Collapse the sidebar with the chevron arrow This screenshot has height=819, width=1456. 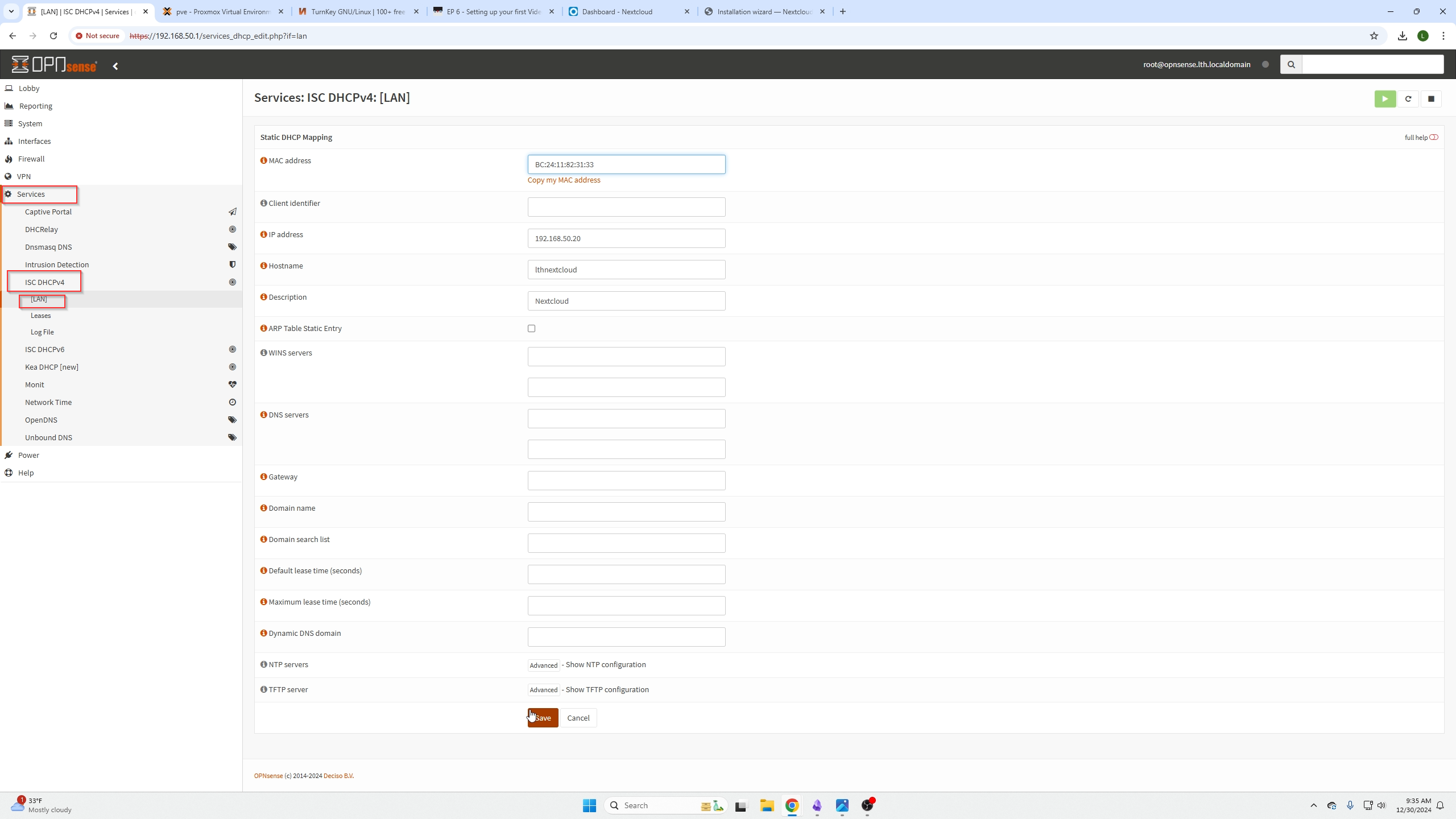[x=115, y=66]
